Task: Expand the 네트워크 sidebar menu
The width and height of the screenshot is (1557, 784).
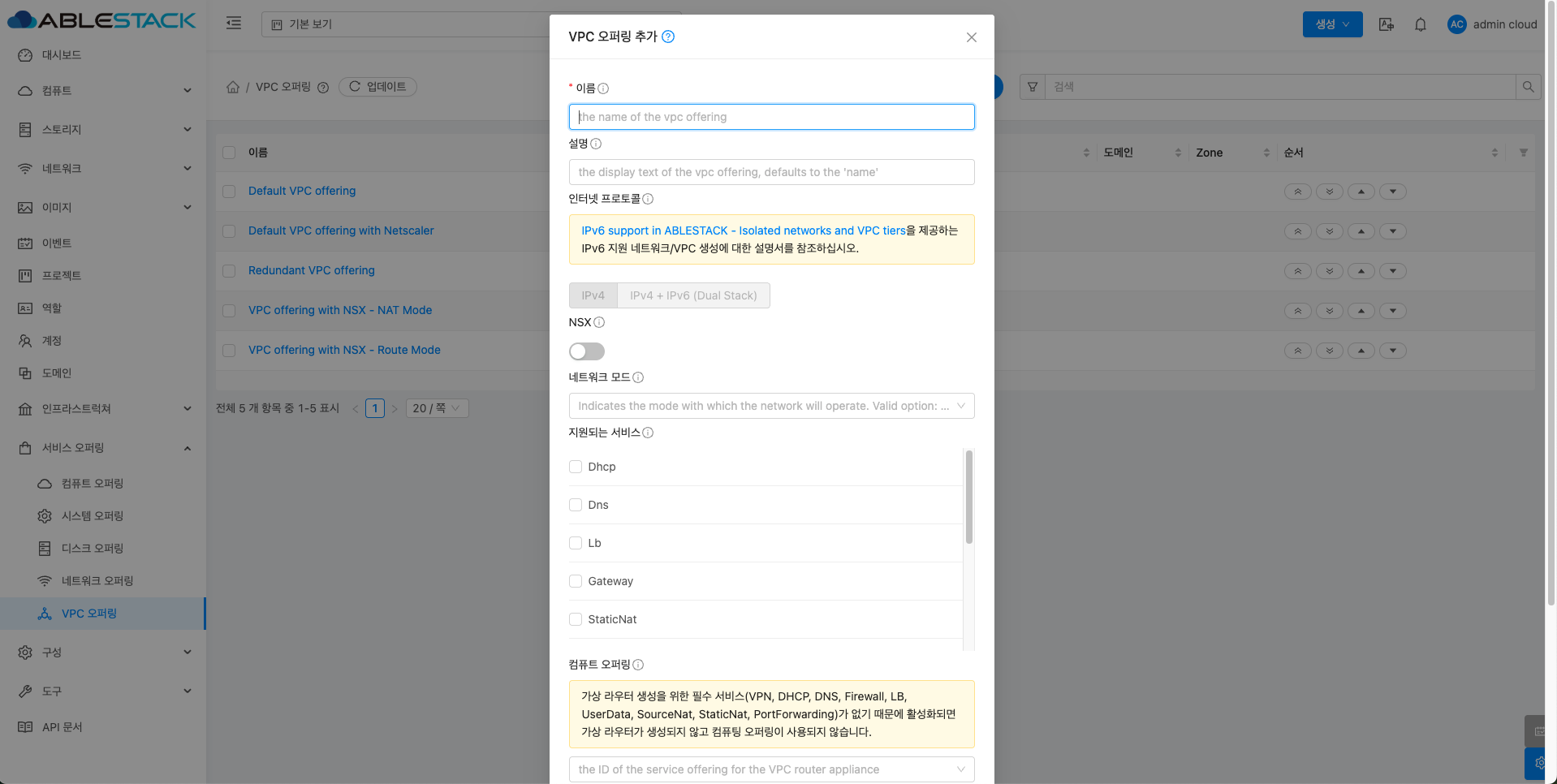Action: (103, 169)
